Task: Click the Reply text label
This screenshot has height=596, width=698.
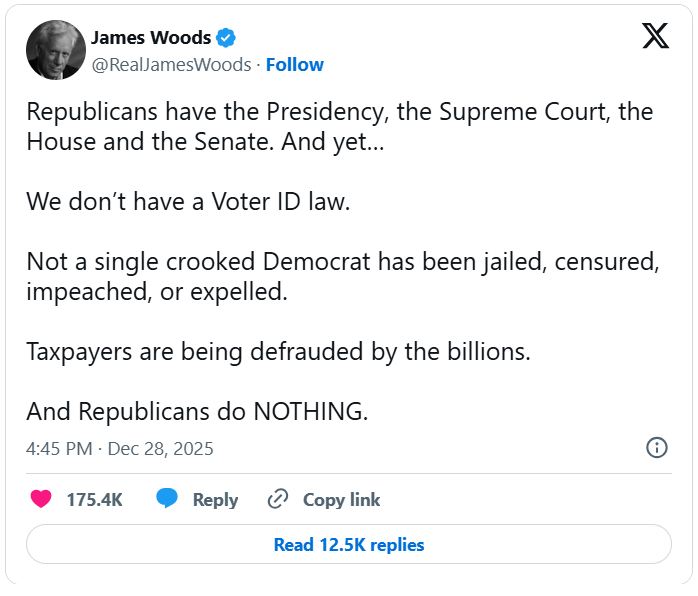Action: 215,500
